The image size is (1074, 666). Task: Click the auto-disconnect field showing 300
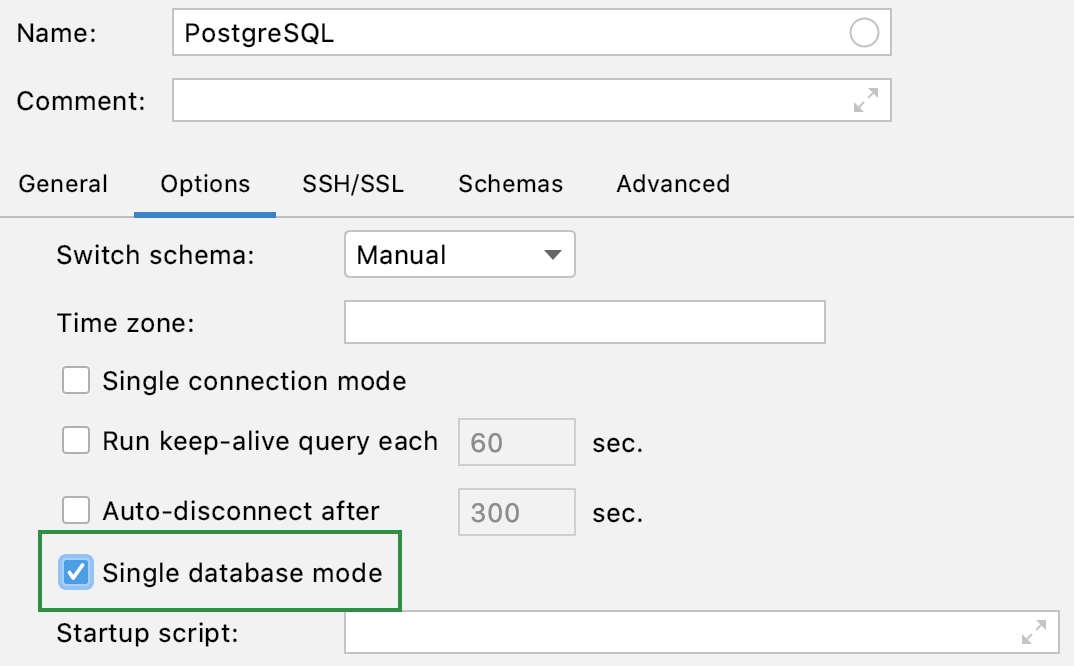coord(516,511)
